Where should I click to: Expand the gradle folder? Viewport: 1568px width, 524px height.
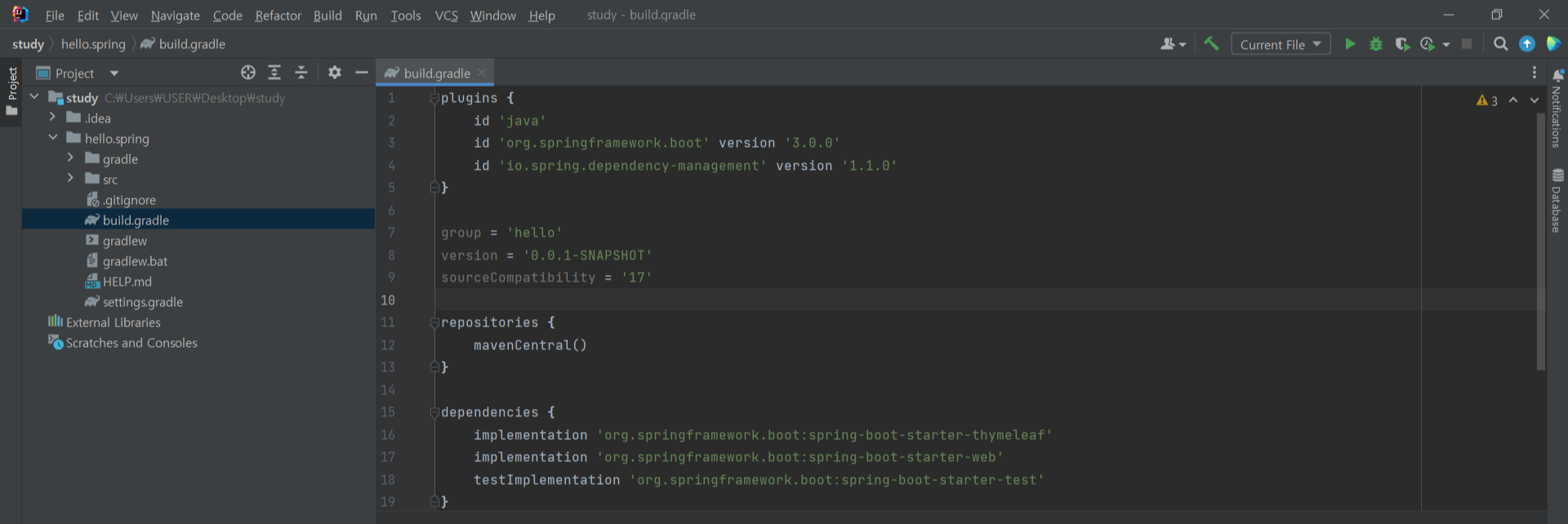coord(70,158)
